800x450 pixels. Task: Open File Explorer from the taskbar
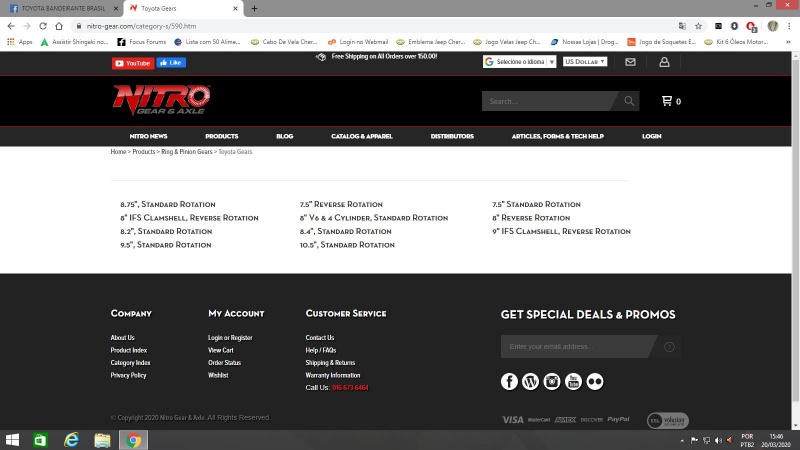pos(102,440)
